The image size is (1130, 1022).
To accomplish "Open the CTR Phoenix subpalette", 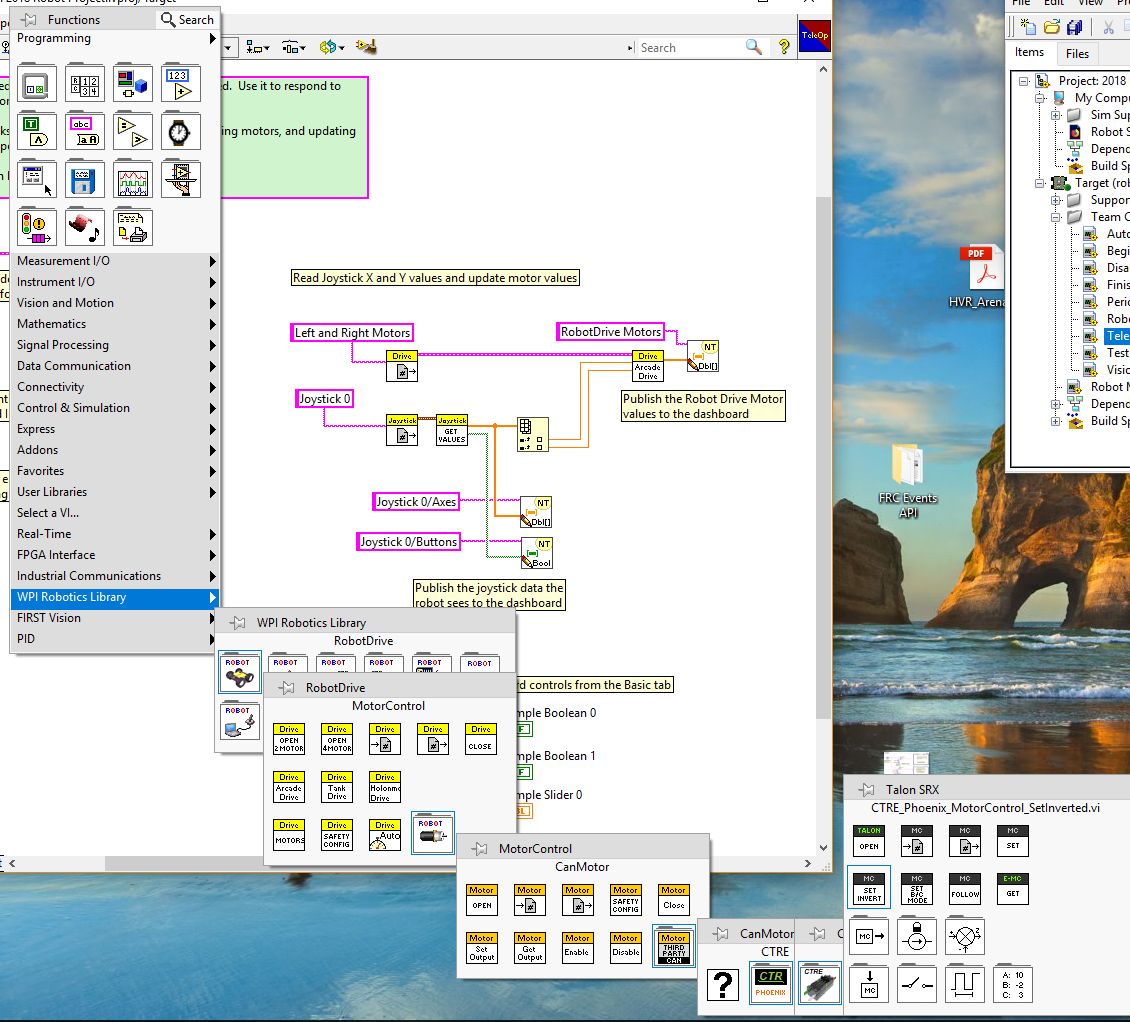I will tap(770, 983).
